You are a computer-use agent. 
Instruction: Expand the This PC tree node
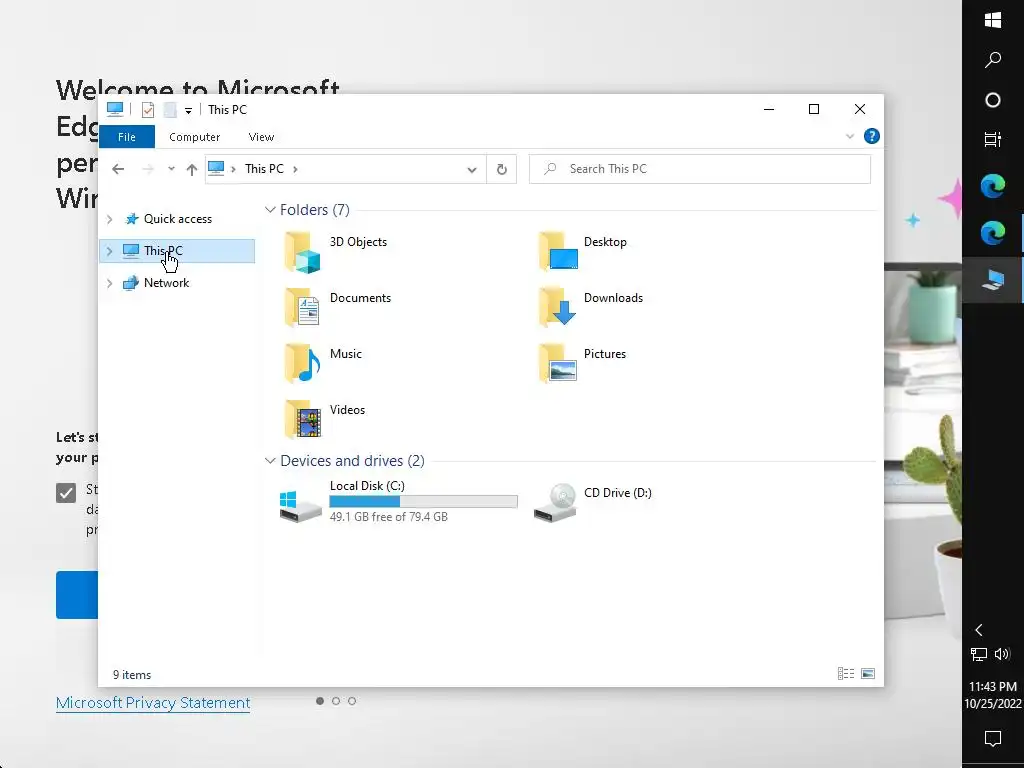(x=110, y=251)
